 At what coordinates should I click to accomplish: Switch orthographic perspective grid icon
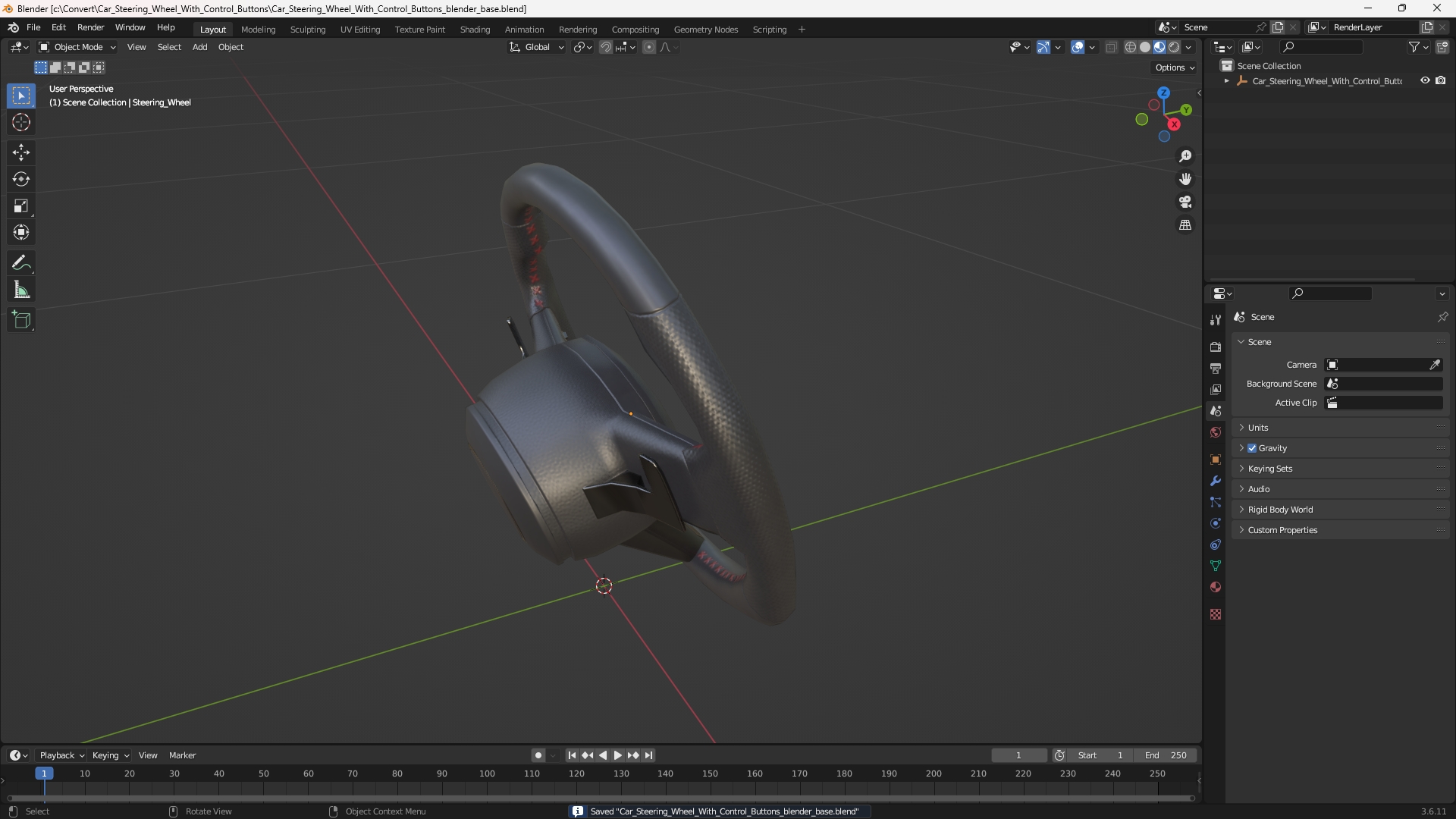[x=1185, y=225]
